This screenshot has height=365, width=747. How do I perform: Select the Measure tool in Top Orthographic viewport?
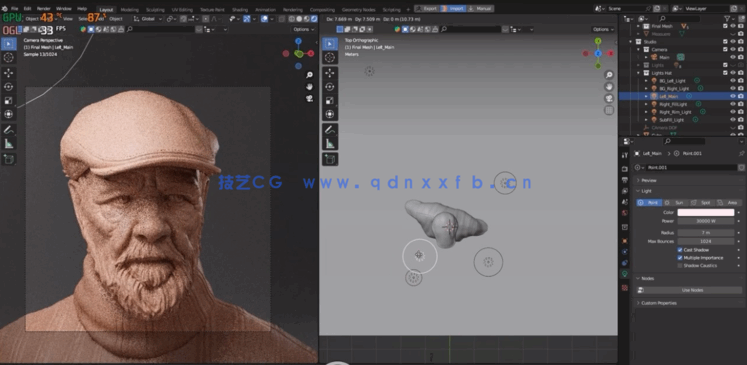pyautogui.click(x=330, y=143)
